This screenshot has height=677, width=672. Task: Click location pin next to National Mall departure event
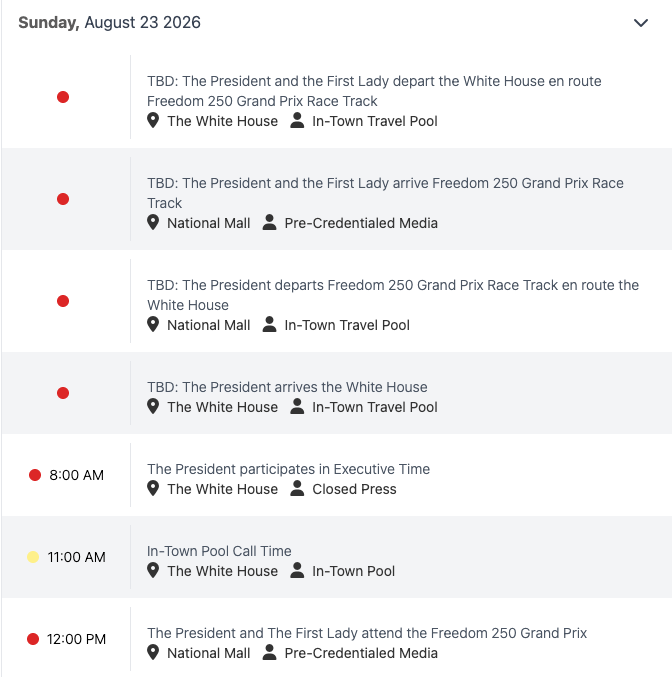point(153,324)
